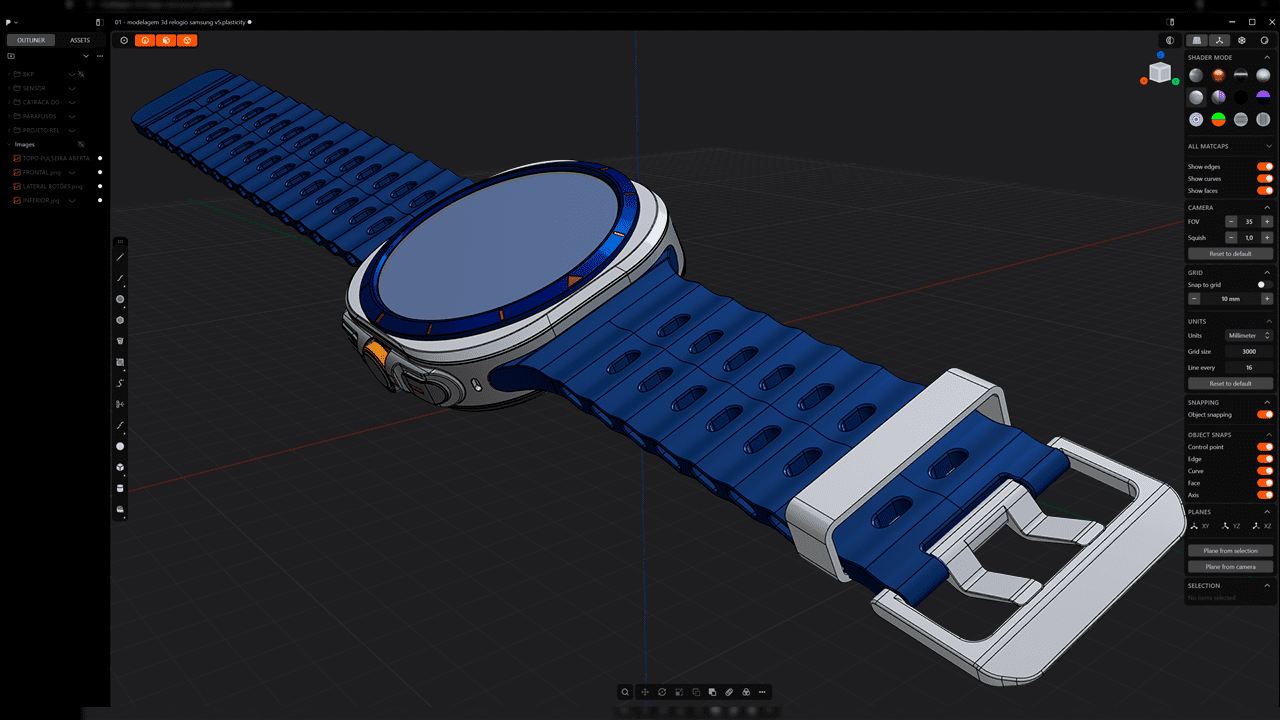
Task: Select the red-green split matcap swatch
Action: (x=1218, y=119)
